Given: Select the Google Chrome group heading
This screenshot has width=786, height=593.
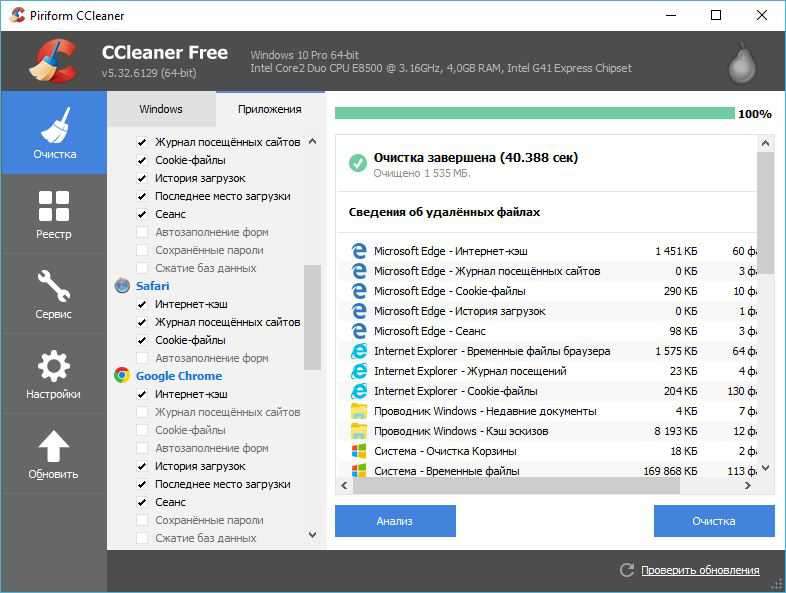Looking at the screenshot, I should 179,375.
